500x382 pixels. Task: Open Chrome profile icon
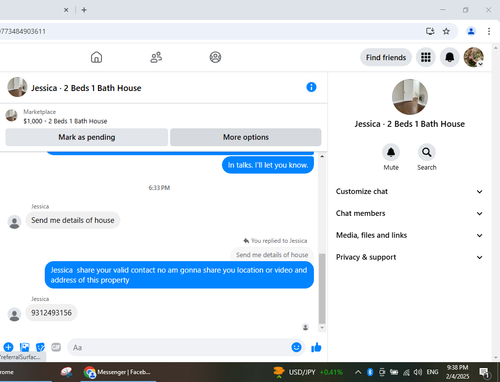coord(471,31)
